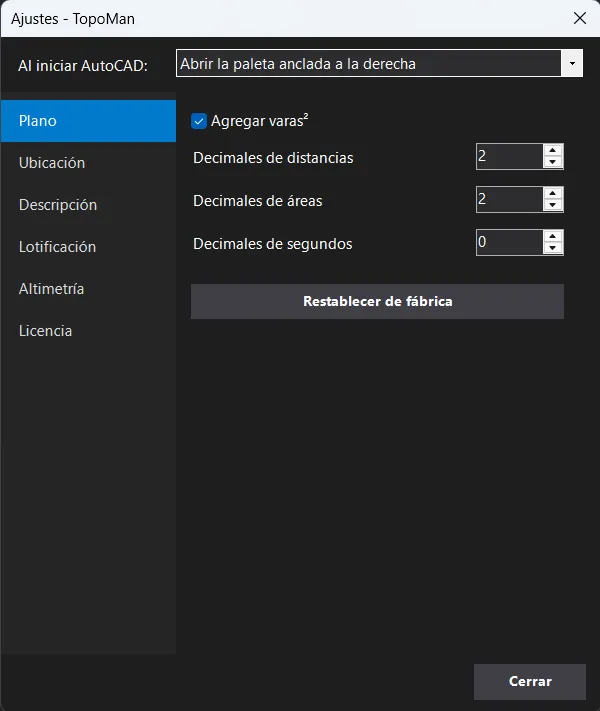Open the Descripción tab

tap(88, 205)
